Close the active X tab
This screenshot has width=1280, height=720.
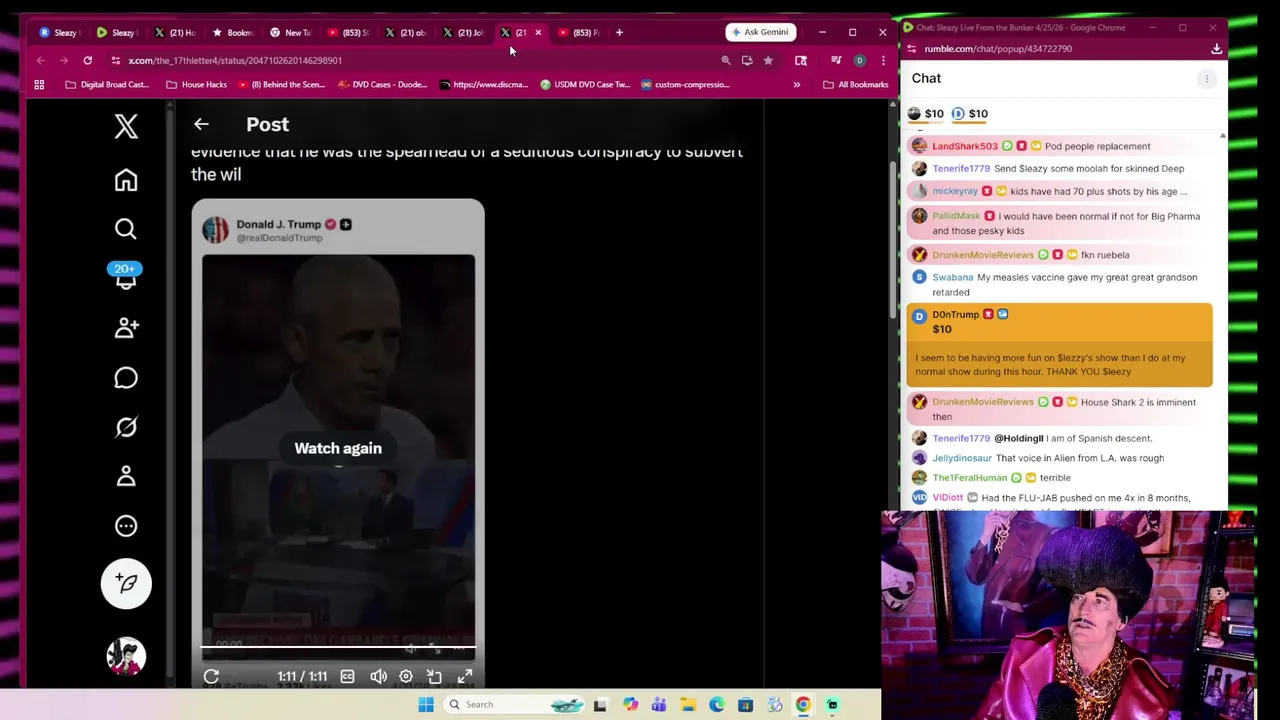[x=538, y=32]
